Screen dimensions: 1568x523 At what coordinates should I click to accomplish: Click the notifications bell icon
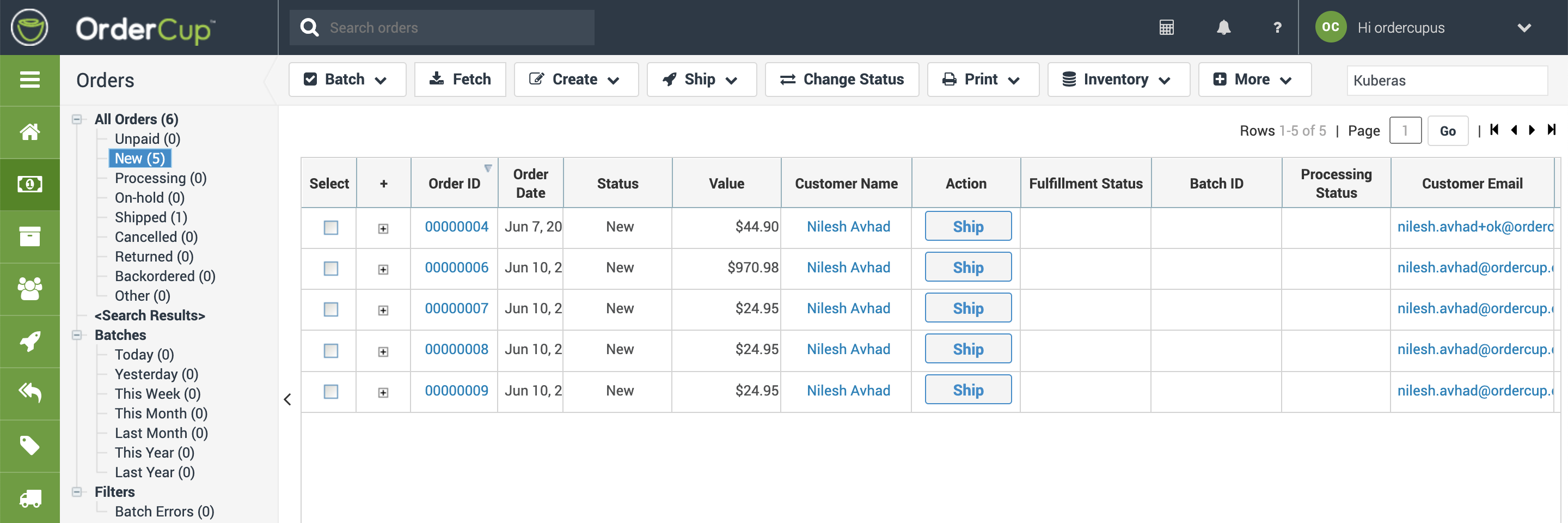[1223, 28]
